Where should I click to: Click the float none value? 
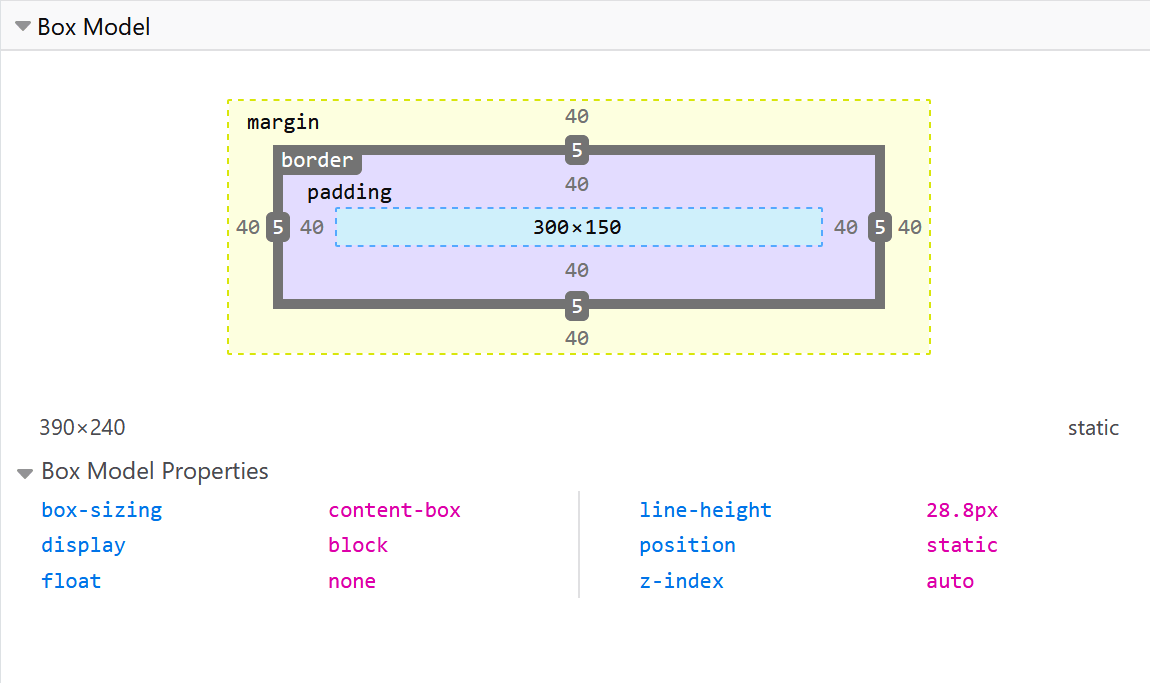point(352,581)
